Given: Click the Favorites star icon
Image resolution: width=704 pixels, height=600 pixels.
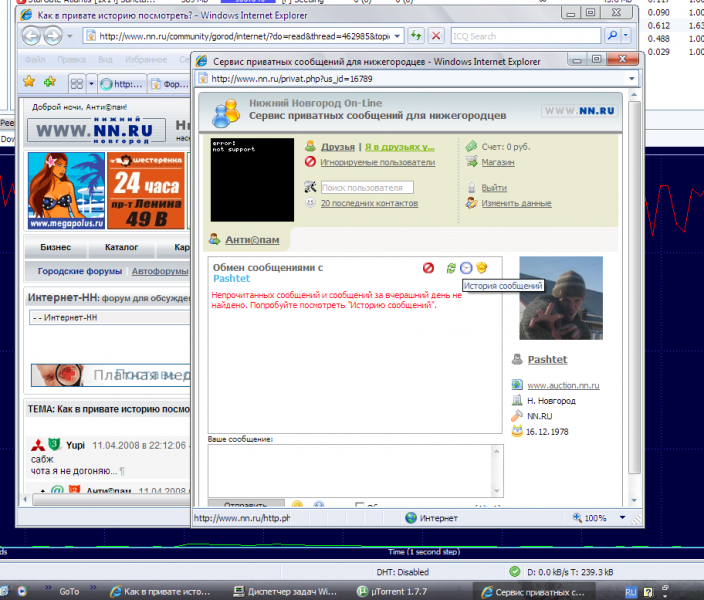Looking at the screenshot, I should tap(29, 82).
